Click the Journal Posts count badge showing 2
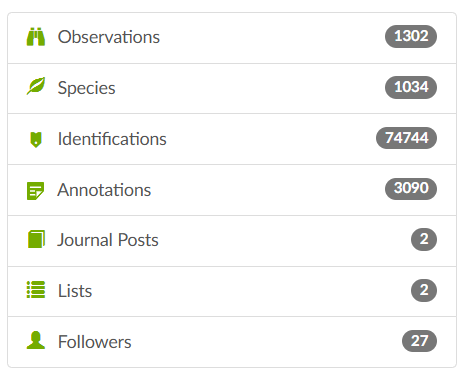This screenshot has width=463, height=384. [424, 239]
